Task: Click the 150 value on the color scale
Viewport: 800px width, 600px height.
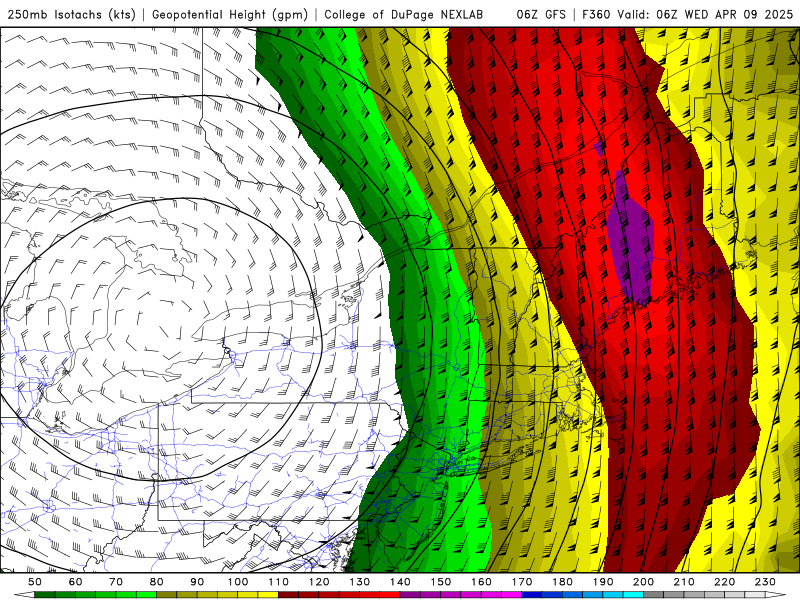Action: (441, 582)
